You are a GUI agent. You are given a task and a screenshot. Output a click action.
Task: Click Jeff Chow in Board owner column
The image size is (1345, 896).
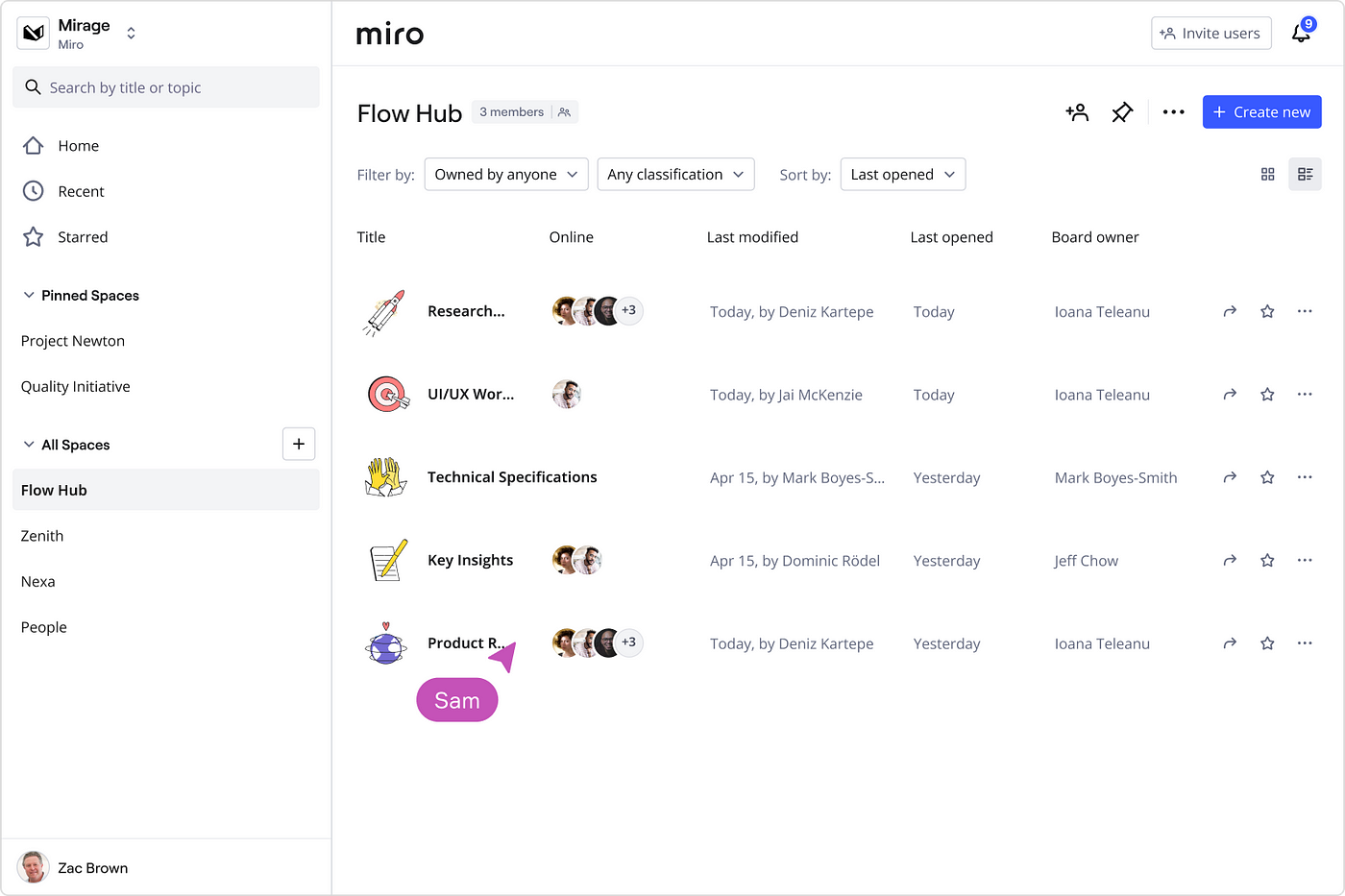coord(1087,561)
